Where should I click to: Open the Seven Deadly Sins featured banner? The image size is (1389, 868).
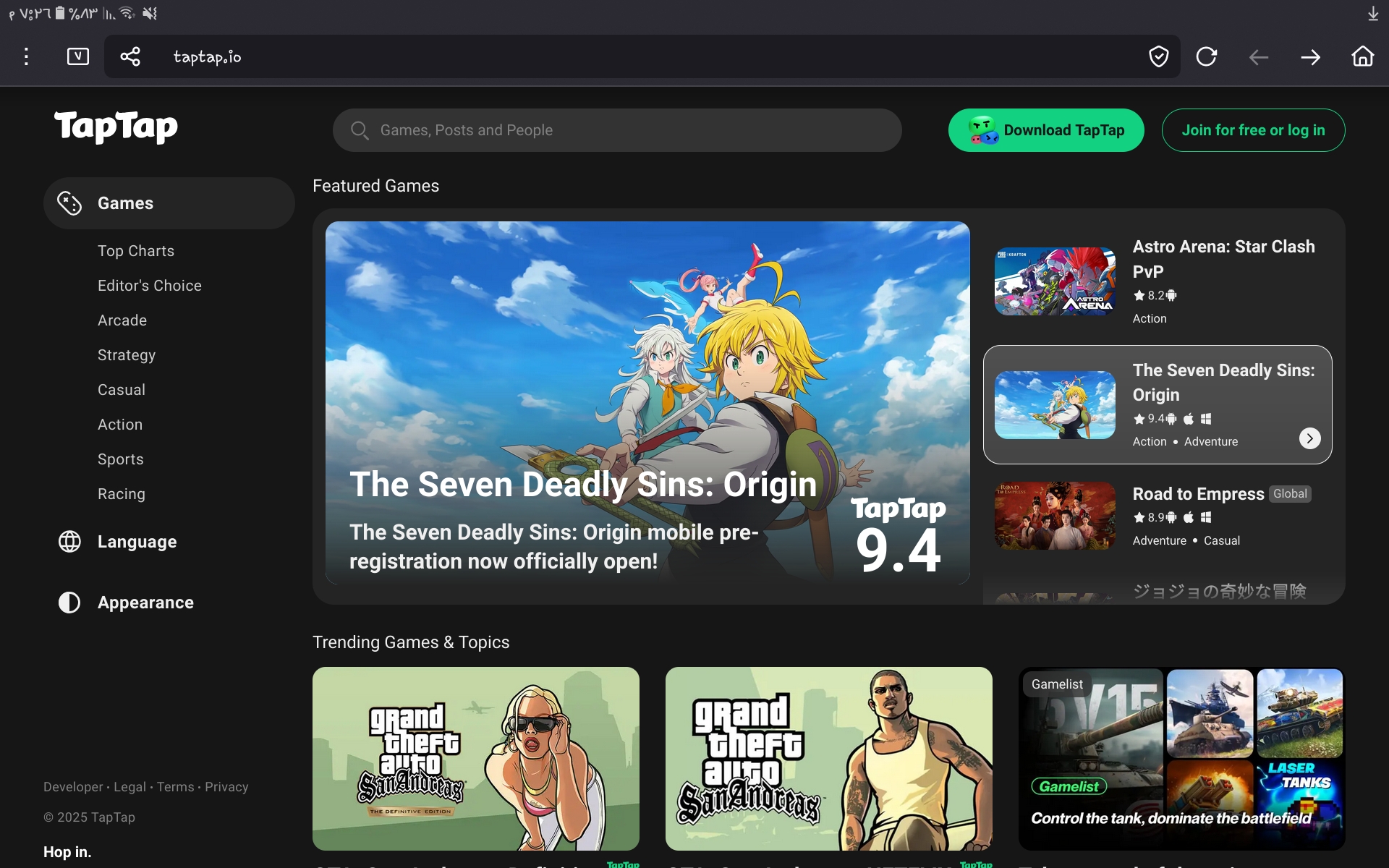tap(647, 403)
